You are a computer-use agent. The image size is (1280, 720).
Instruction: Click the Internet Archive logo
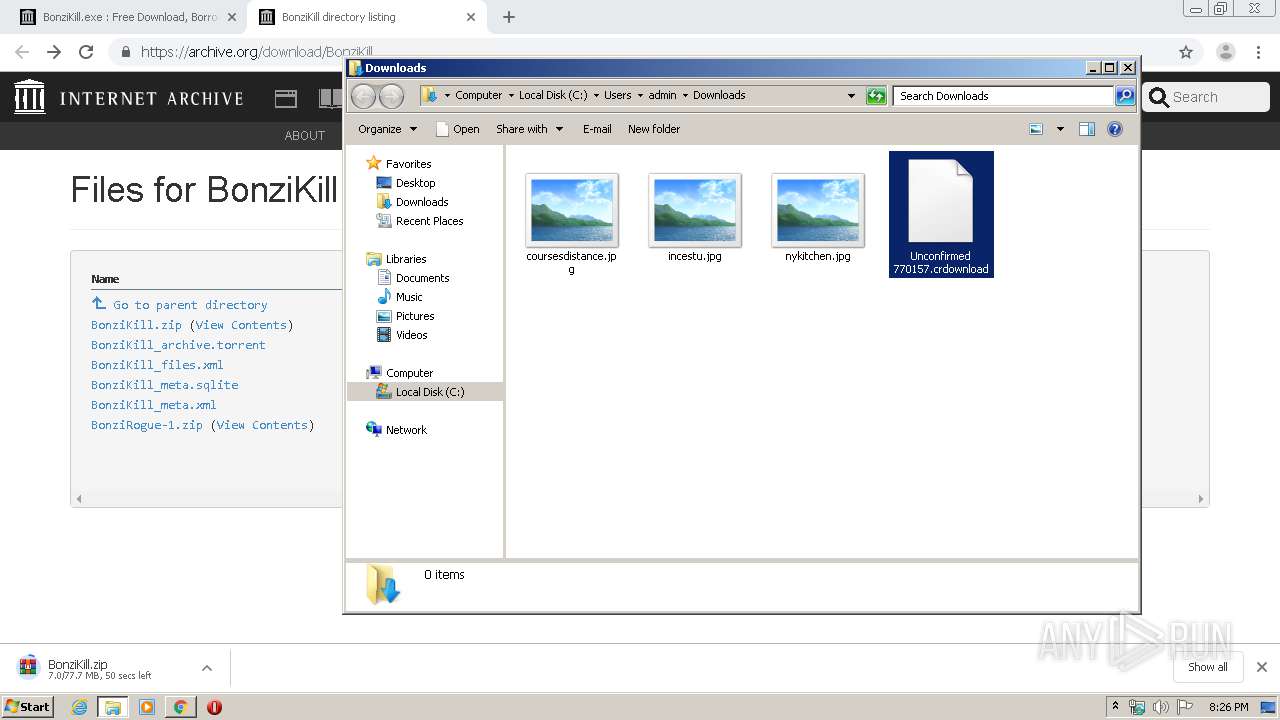pyautogui.click(x=129, y=97)
